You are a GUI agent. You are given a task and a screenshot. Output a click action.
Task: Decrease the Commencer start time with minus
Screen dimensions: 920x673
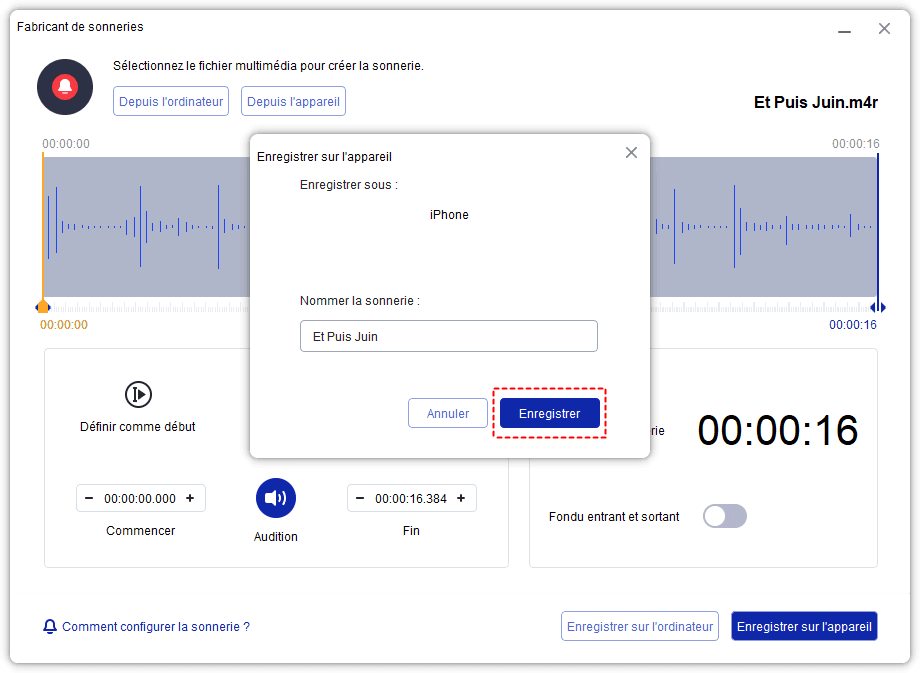90,498
